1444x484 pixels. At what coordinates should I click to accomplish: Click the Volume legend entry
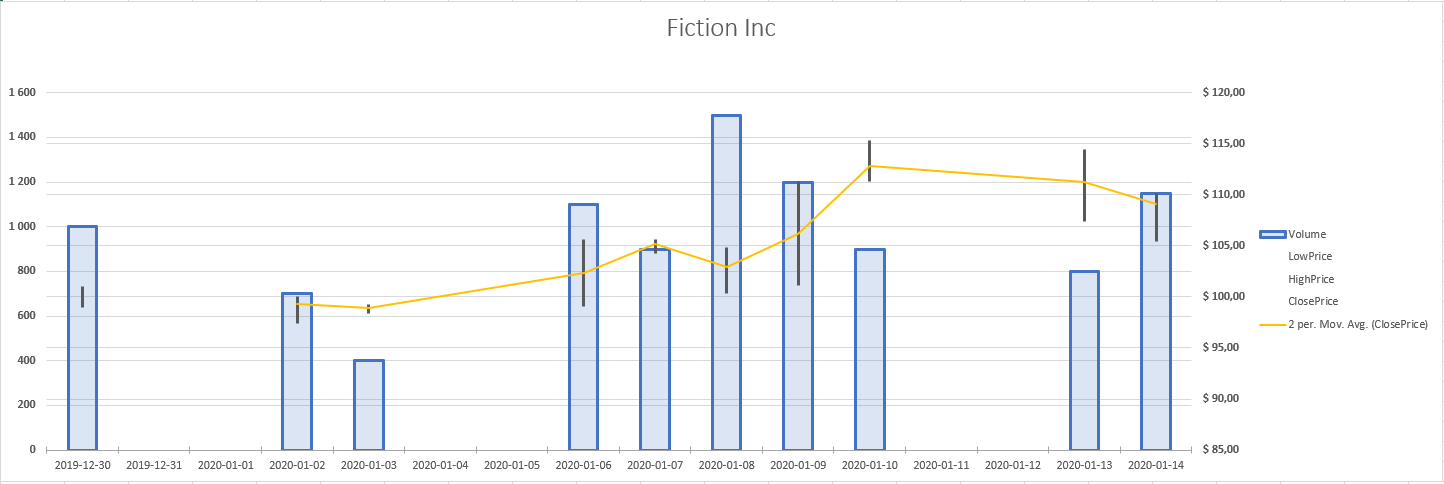click(1307, 234)
